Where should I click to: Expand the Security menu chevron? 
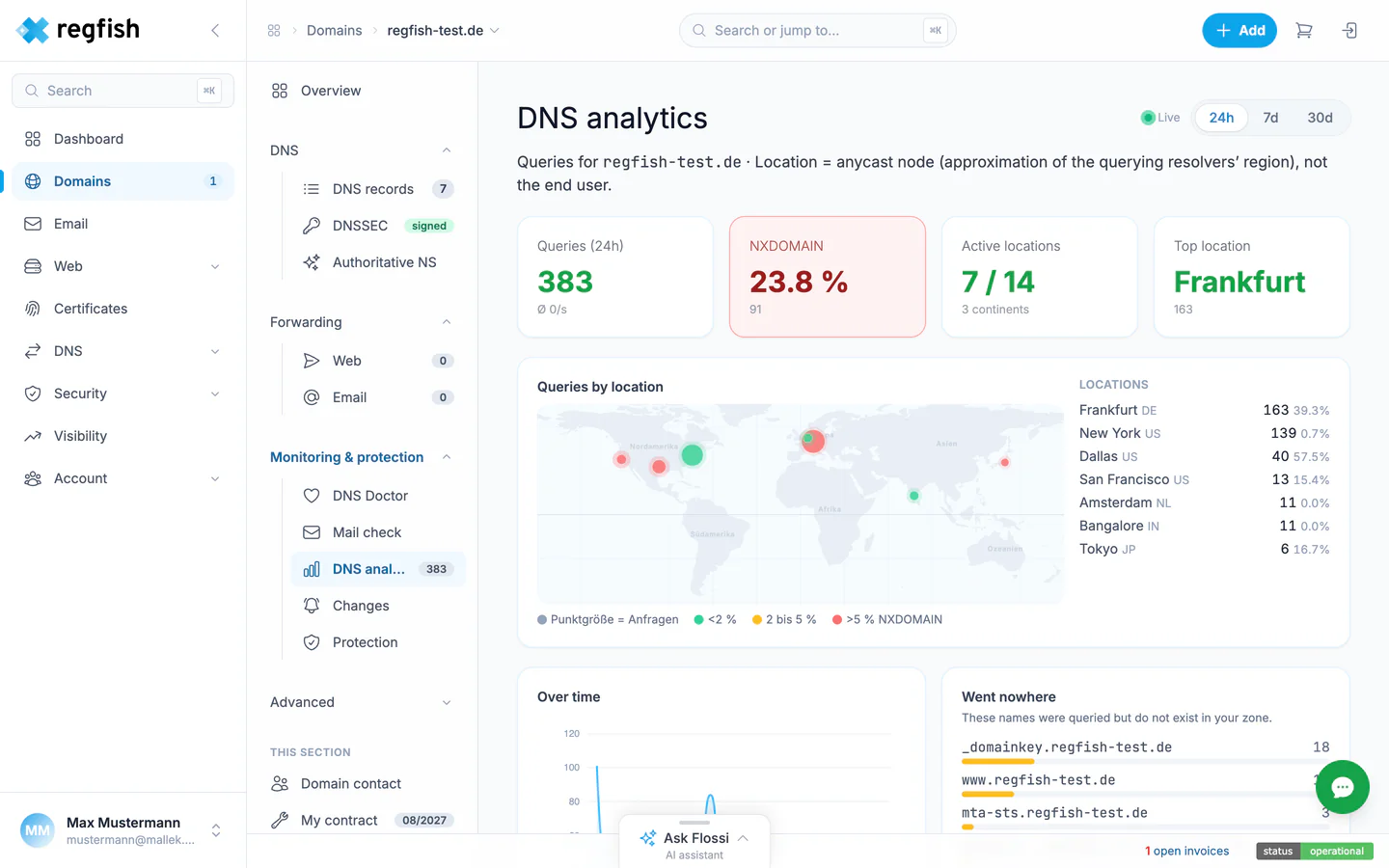215,393
